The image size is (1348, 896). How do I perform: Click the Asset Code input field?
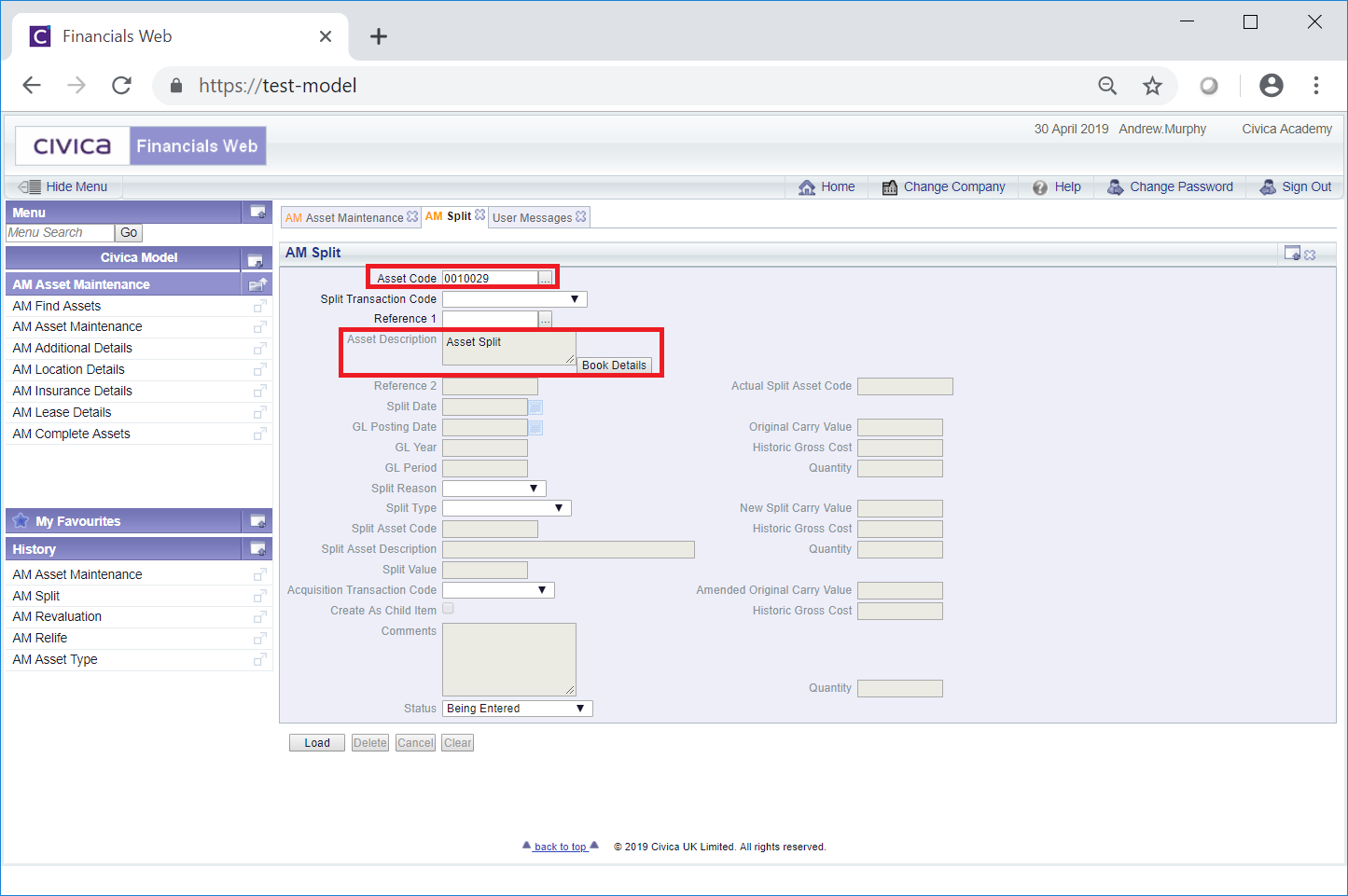pos(490,278)
